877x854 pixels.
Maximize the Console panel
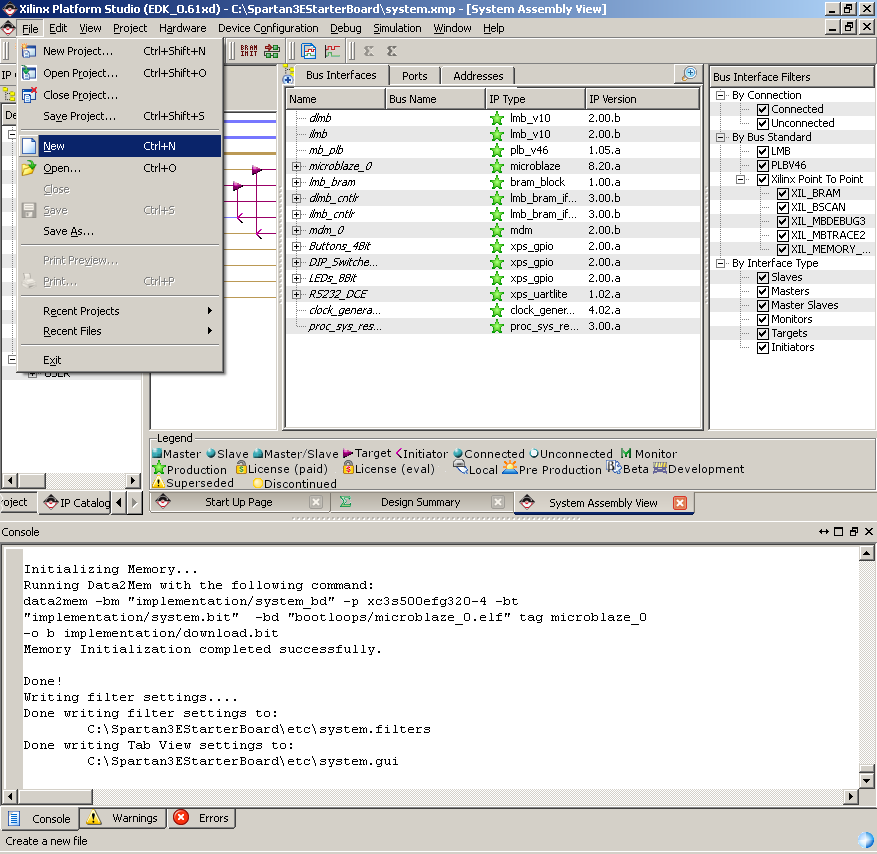pyautogui.click(x=838, y=532)
